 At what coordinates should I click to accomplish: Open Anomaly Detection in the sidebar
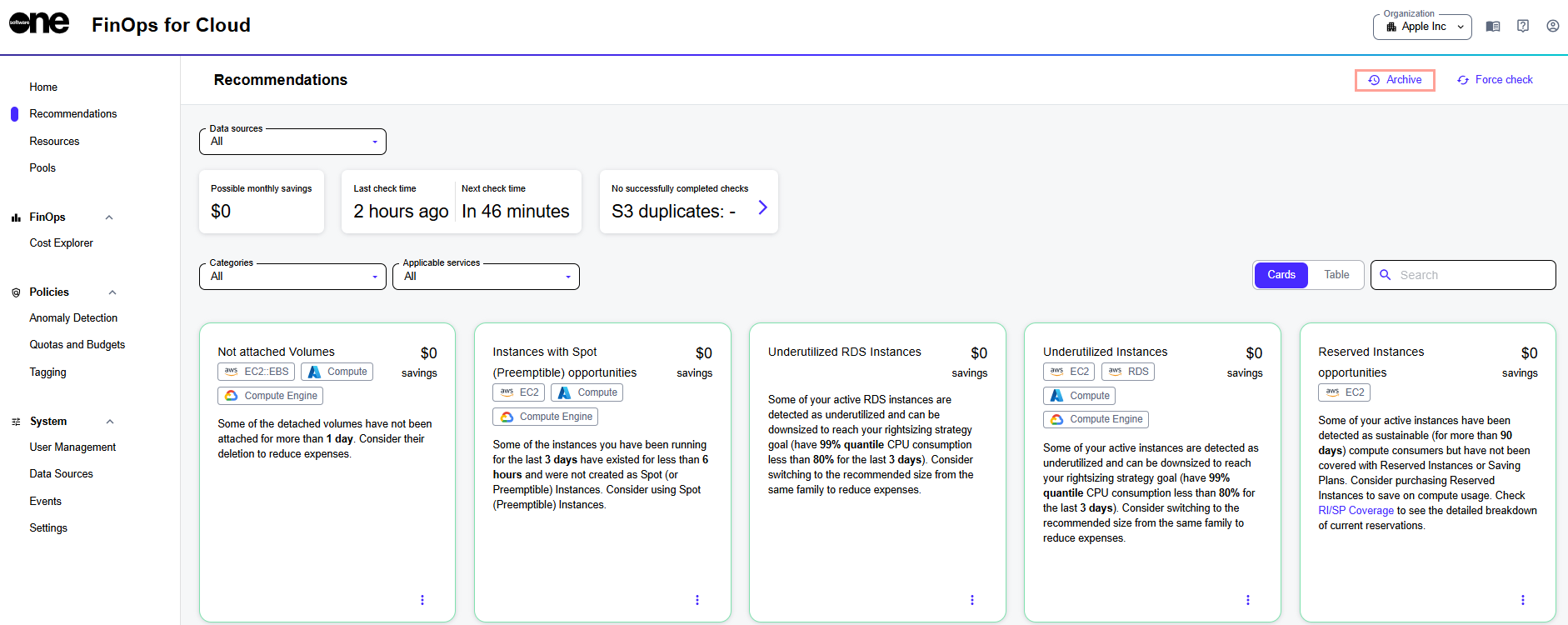(73, 318)
